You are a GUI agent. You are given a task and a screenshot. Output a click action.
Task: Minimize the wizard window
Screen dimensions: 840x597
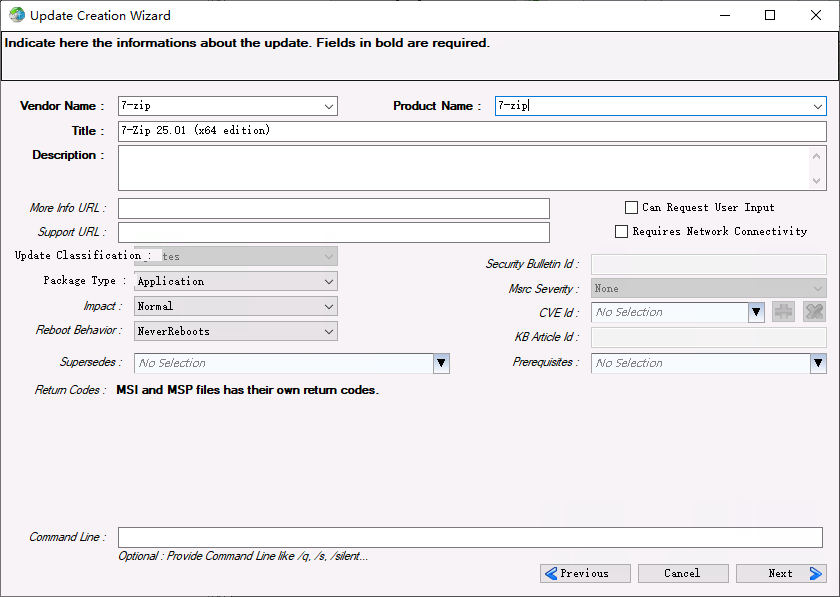[725, 15]
